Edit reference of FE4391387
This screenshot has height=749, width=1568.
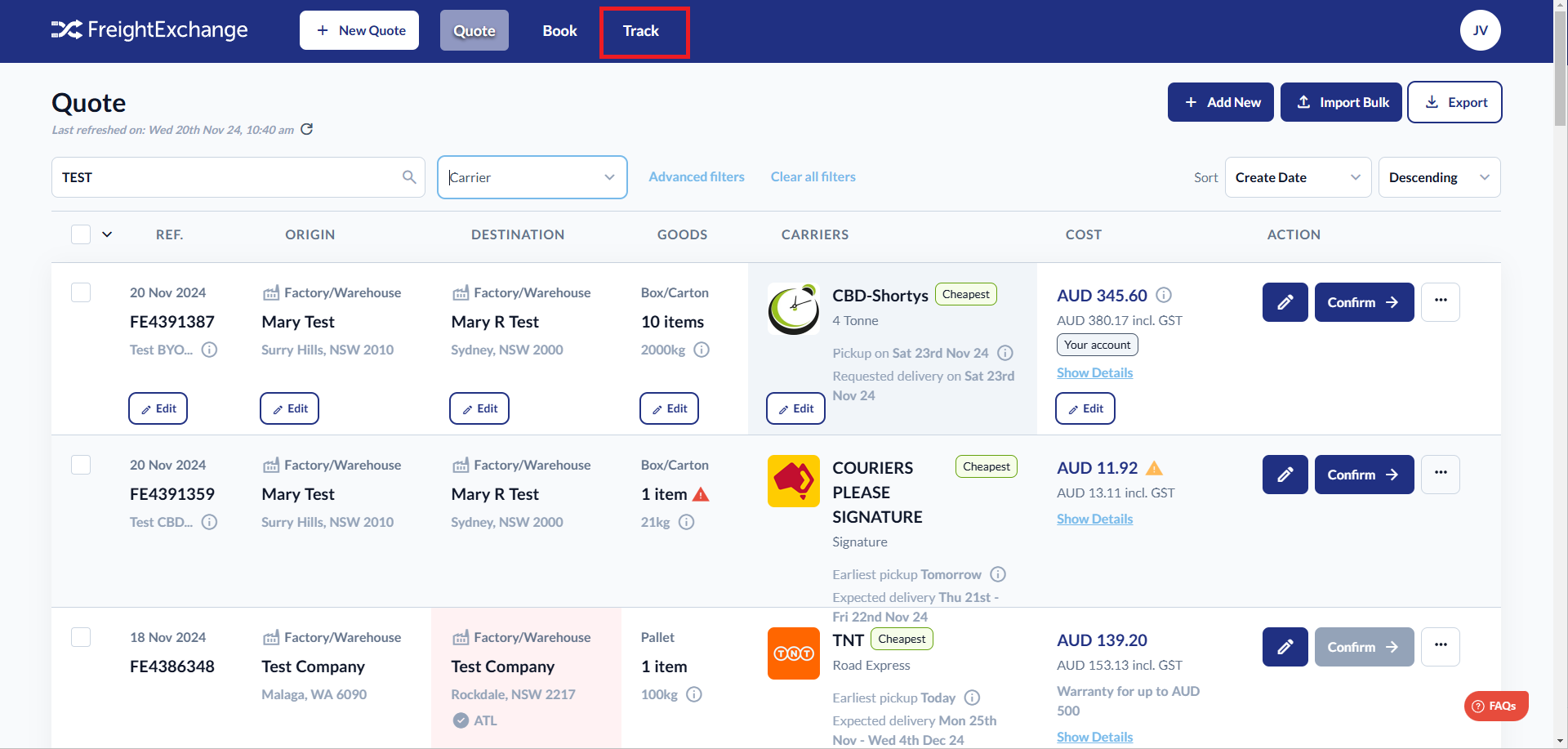pyautogui.click(x=158, y=408)
